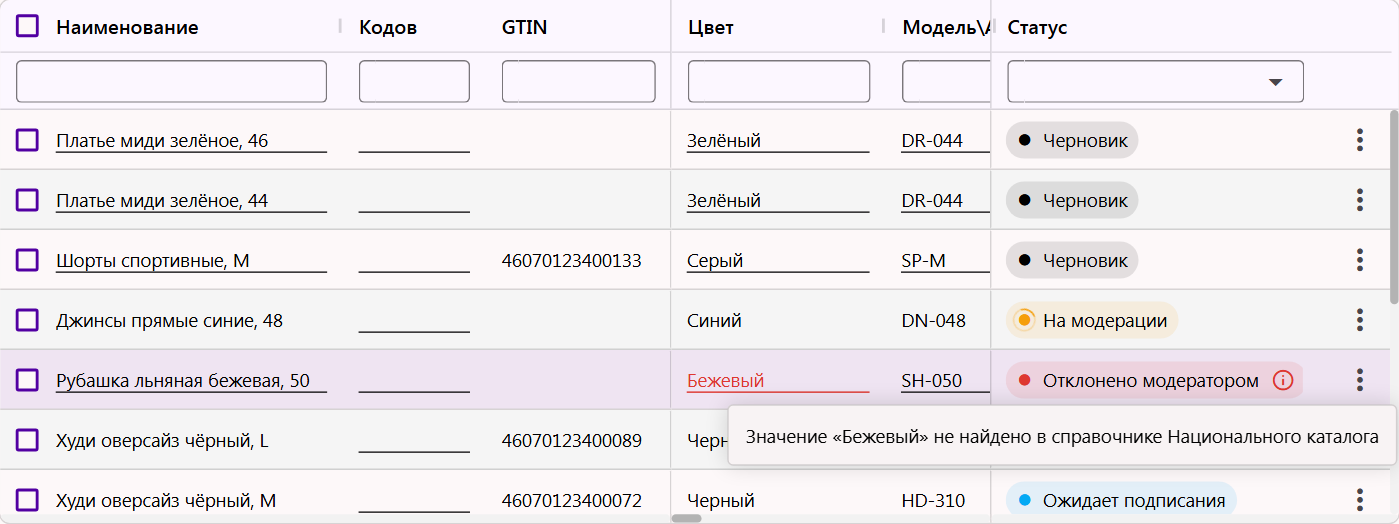Viewport: 1399px width, 524px height.
Task: Focus the Кодов filter field
Action: [x=414, y=81]
